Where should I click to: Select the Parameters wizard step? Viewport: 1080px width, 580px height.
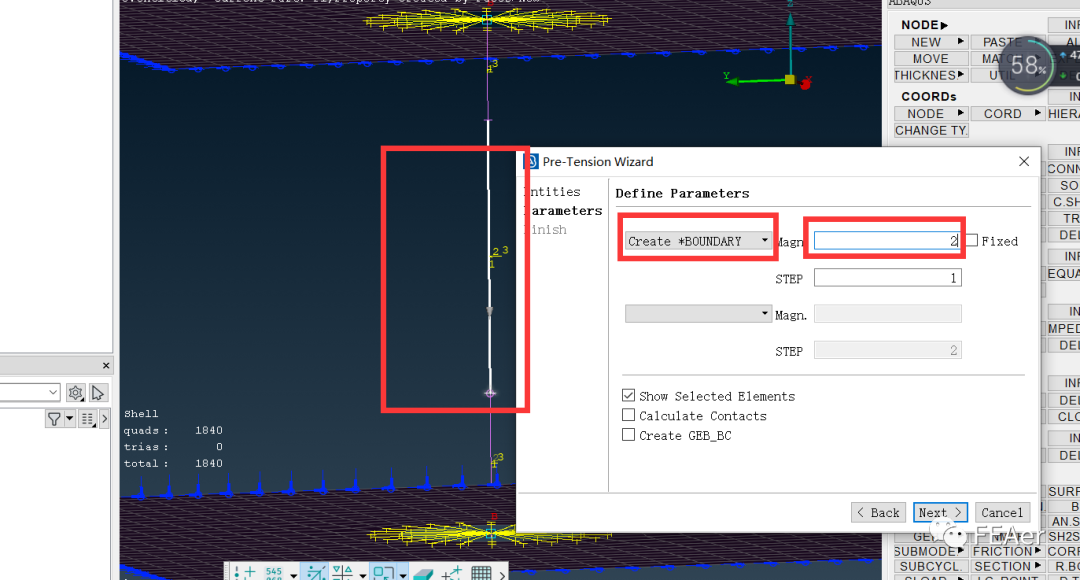pyautogui.click(x=563, y=211)
